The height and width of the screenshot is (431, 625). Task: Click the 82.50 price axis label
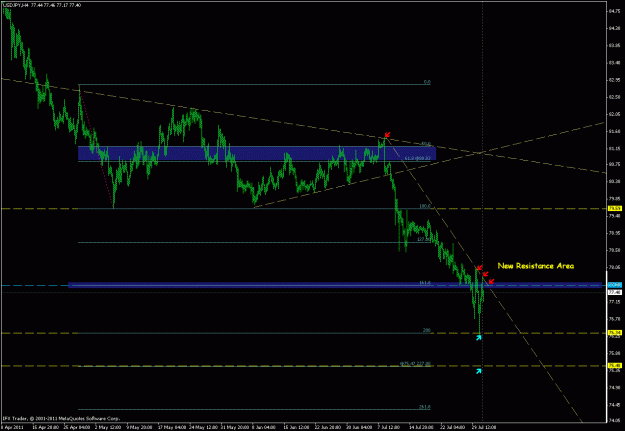click(613, 97)
